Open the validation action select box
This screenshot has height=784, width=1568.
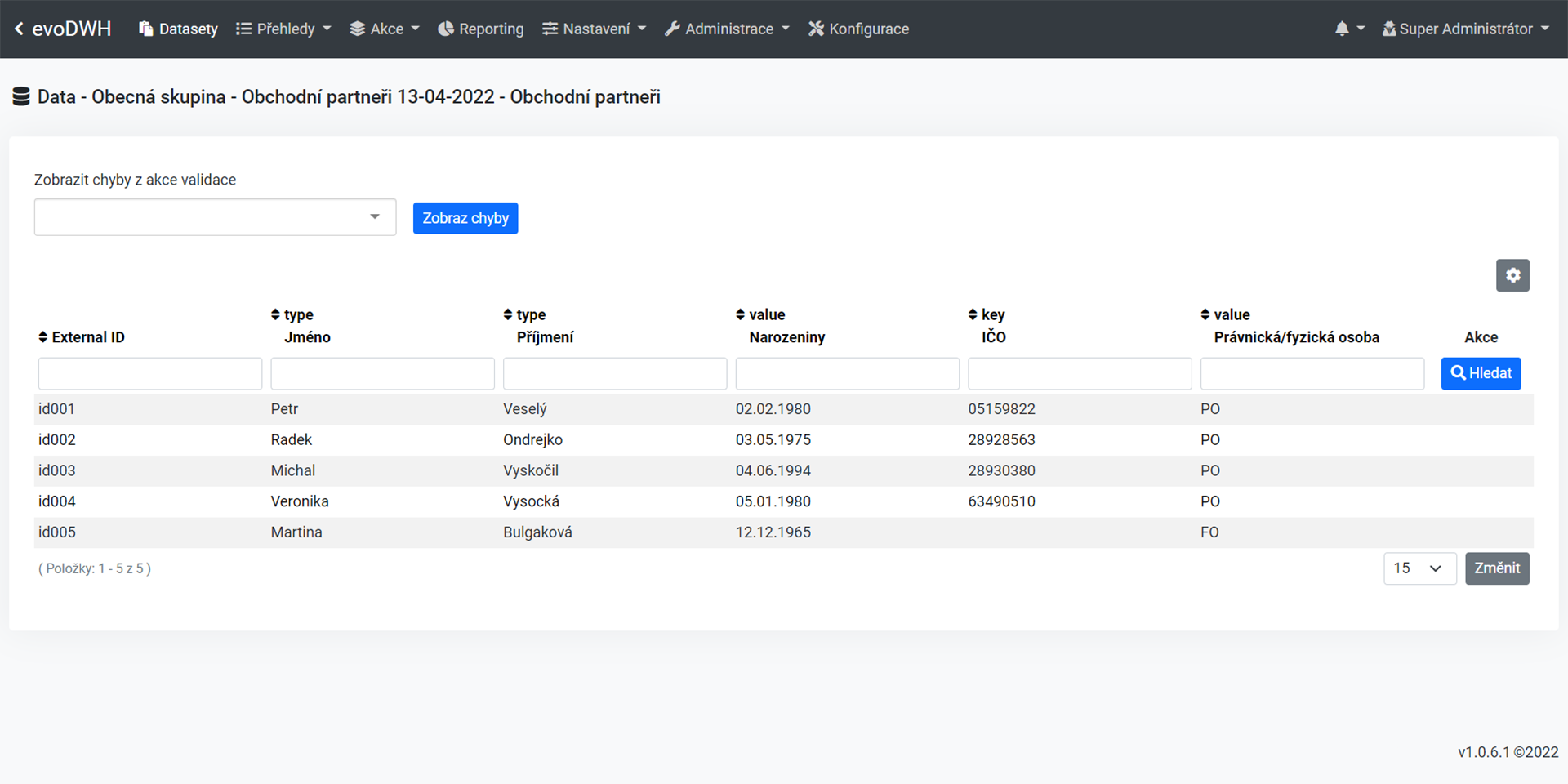pos(215,217)
